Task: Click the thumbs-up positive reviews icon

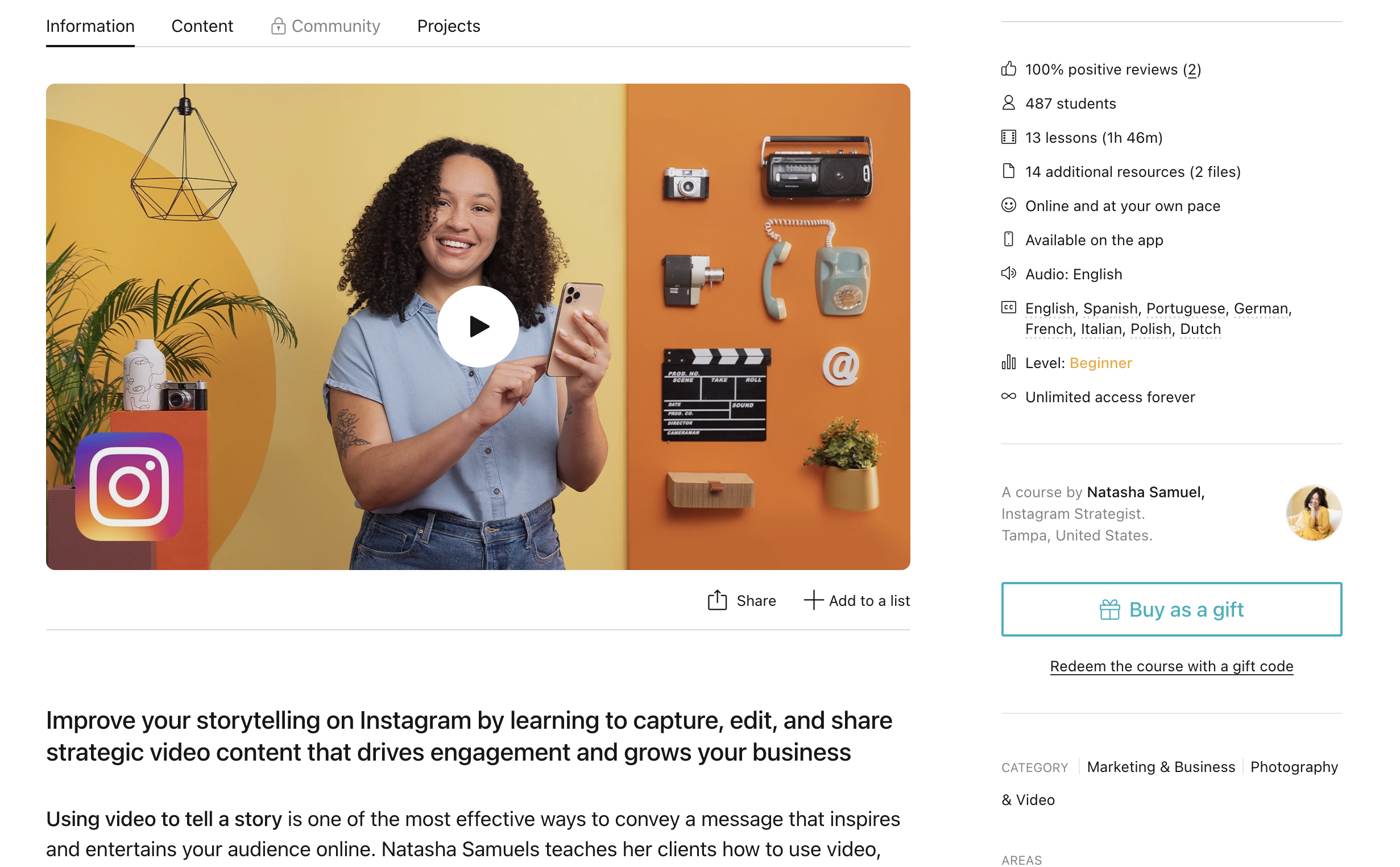Action: pos(1008,69)
